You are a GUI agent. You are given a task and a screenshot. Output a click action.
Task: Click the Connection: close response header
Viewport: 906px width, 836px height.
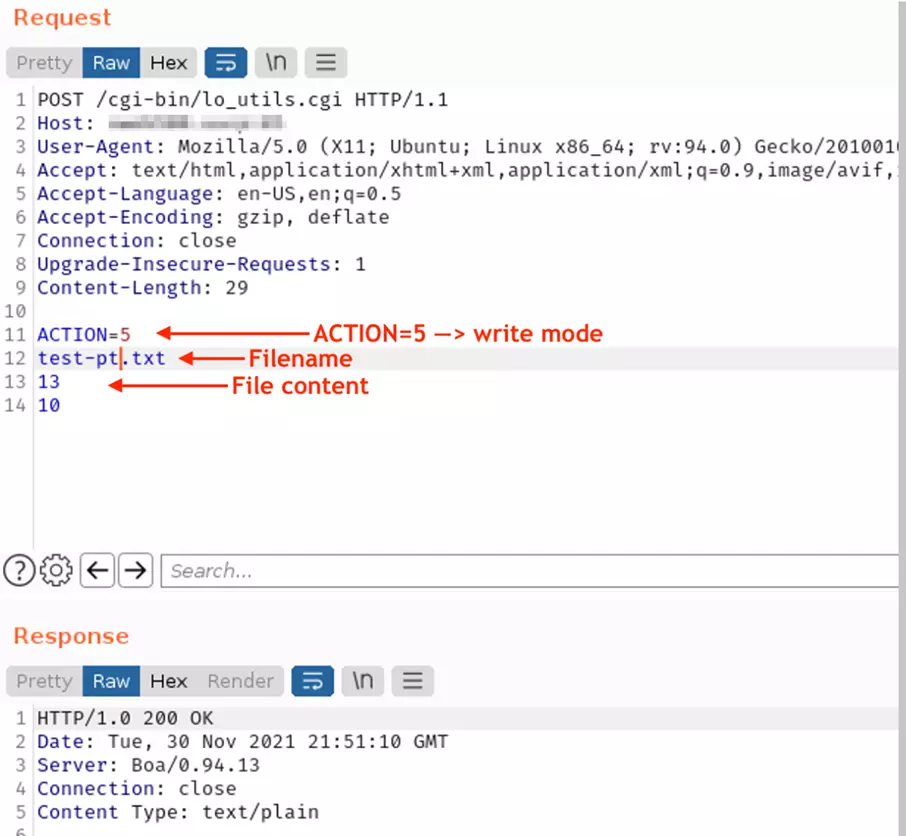(x=137, y=789)
